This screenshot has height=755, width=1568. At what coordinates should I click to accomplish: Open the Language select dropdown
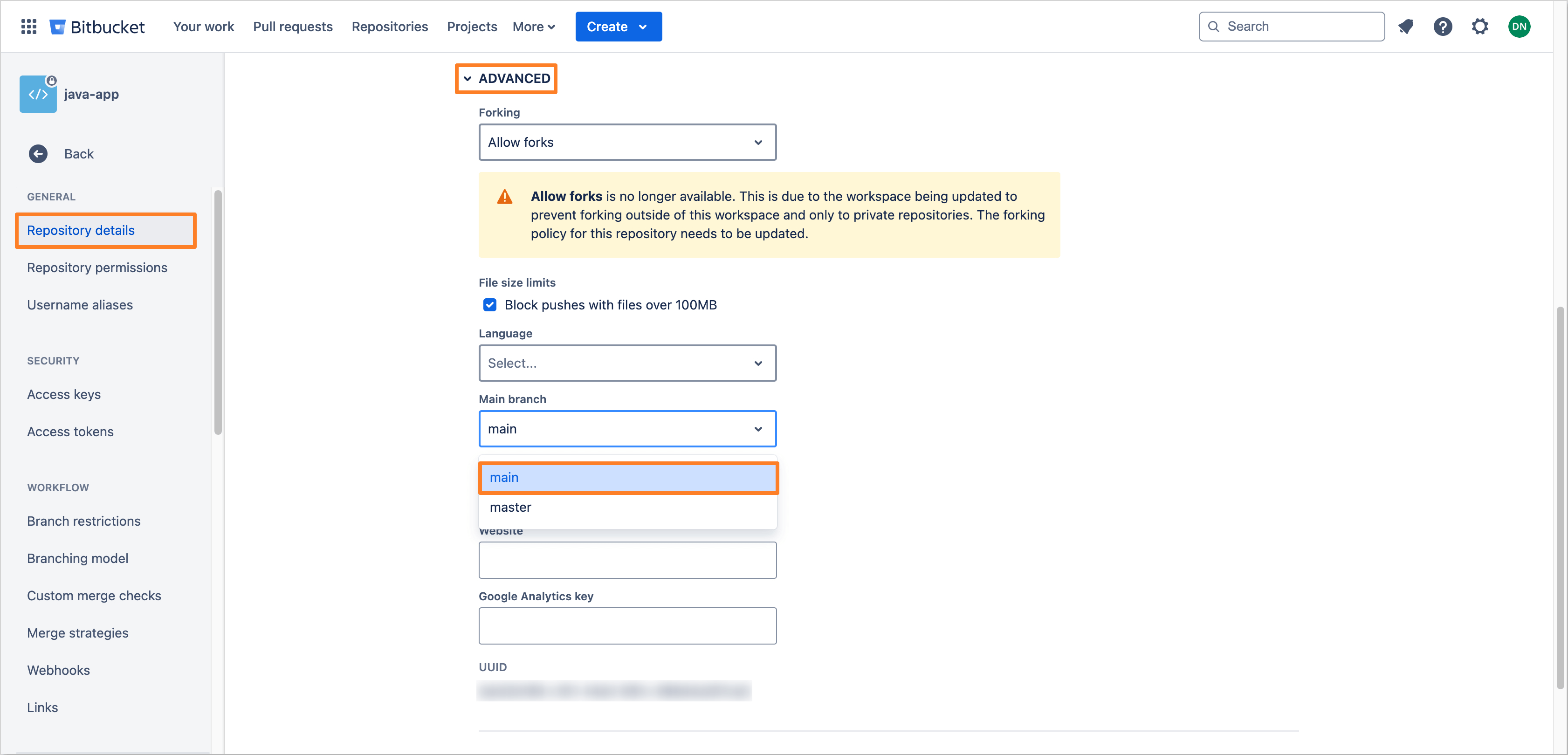627,363
